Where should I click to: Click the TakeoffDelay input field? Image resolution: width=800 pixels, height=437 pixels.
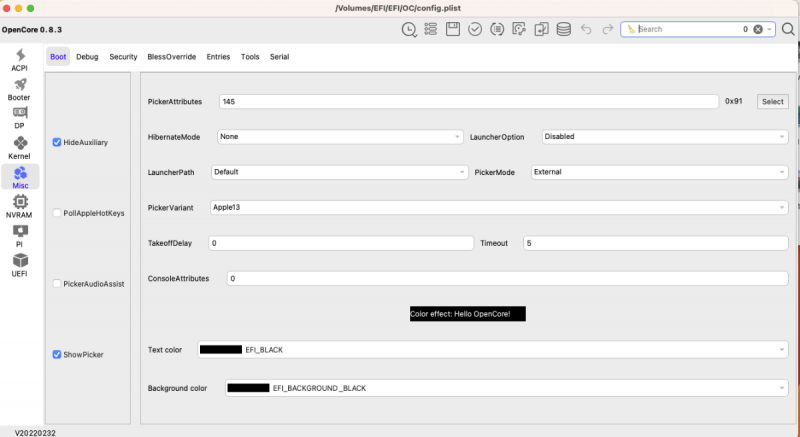point(341,243)
